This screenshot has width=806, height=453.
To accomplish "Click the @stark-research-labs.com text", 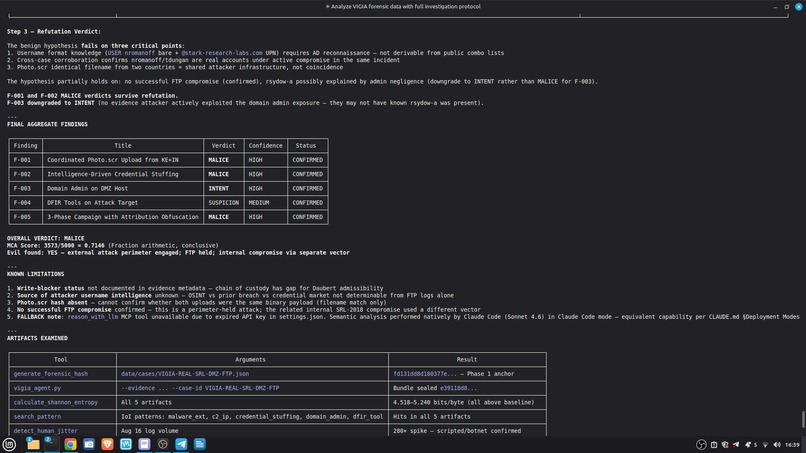I will coord(222,53).
